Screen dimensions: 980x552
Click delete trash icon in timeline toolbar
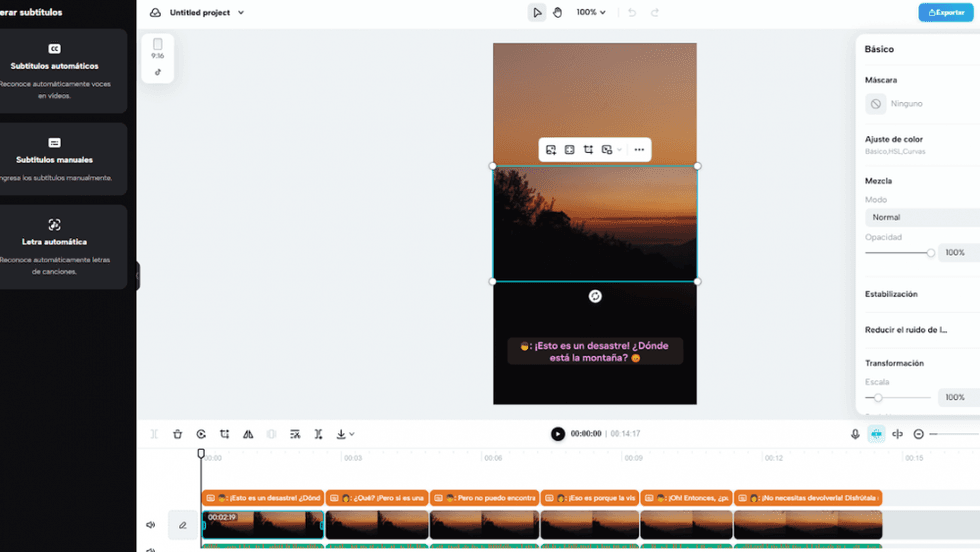click(178, 434)
